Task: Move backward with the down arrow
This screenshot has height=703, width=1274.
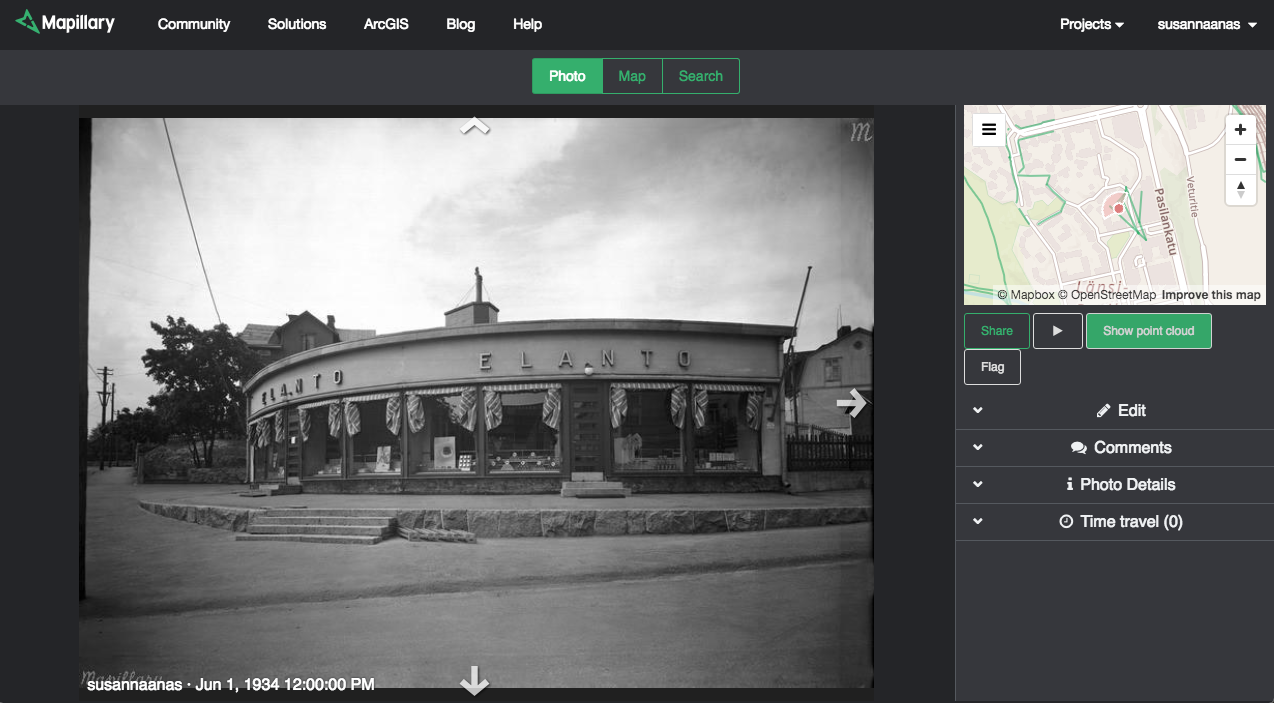Action: pos(474,682)
